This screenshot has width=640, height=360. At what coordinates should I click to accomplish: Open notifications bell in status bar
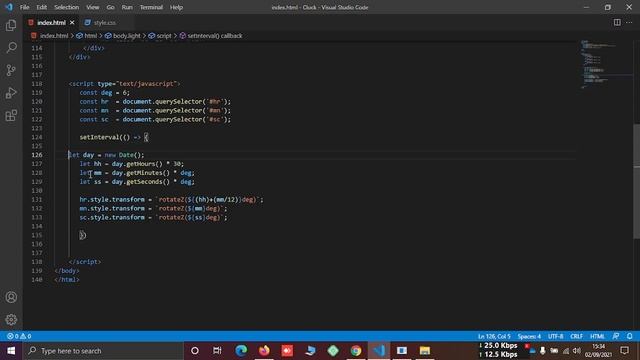[x=630, y=336]
